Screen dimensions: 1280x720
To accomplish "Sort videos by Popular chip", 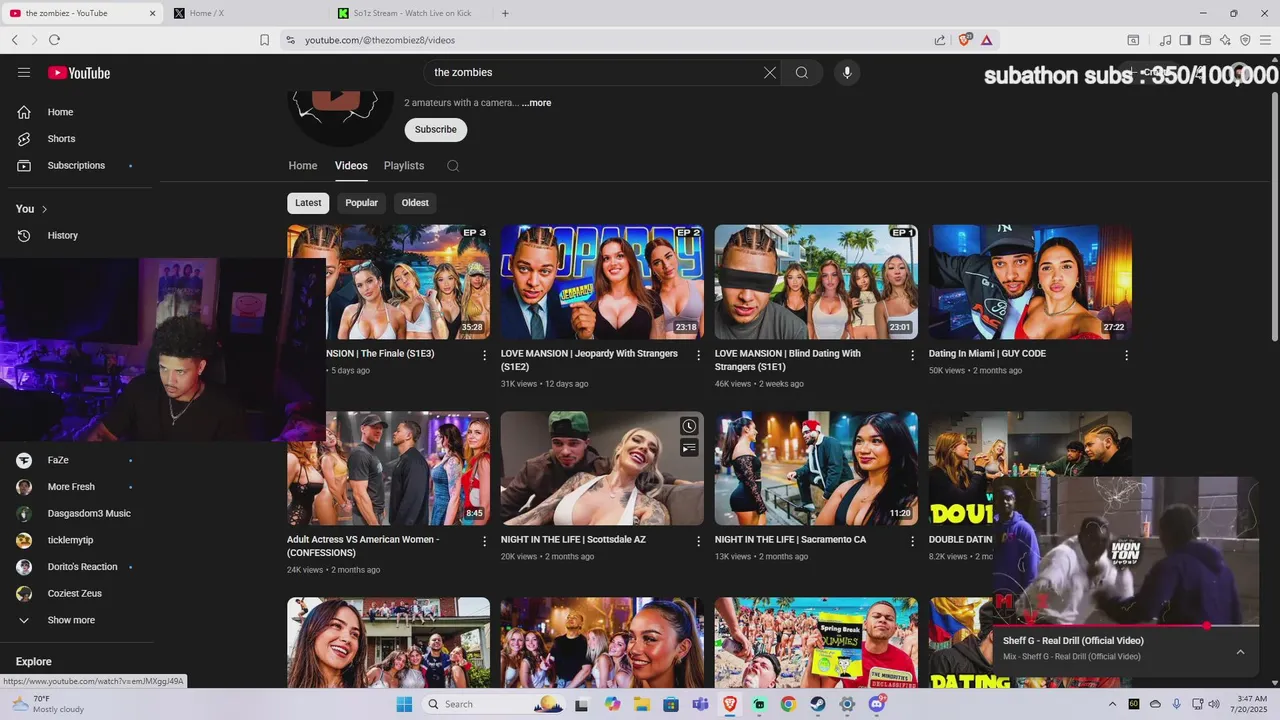I will 361,203.
